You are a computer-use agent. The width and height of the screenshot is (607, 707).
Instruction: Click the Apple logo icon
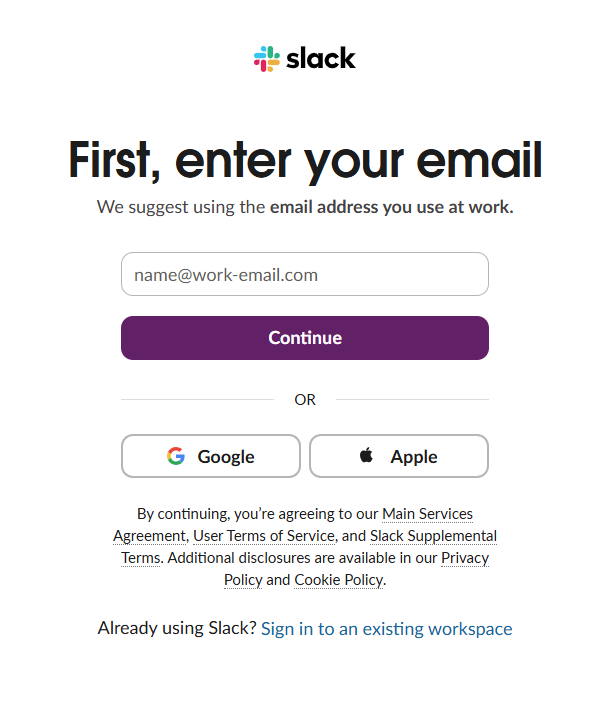[366, 455]
